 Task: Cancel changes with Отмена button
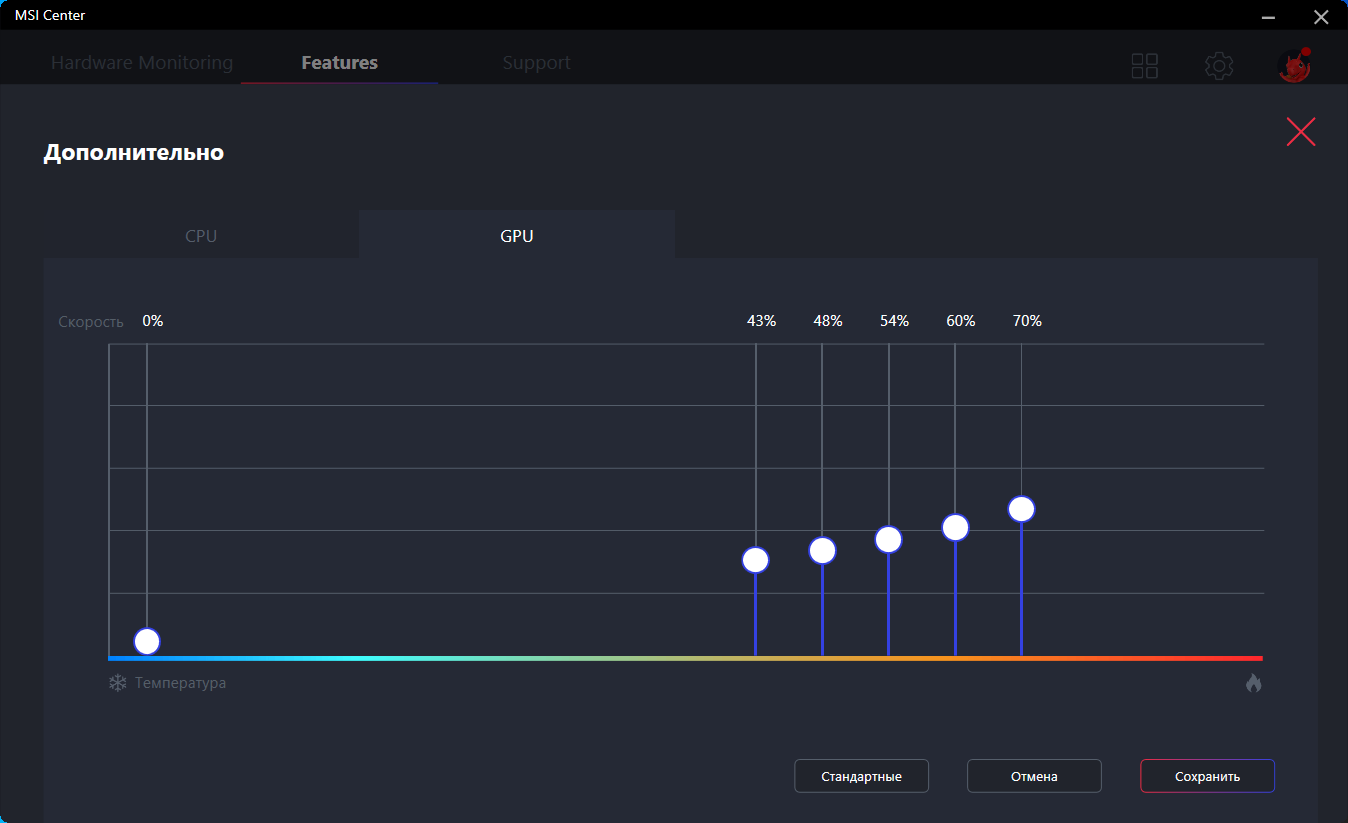1034,776
